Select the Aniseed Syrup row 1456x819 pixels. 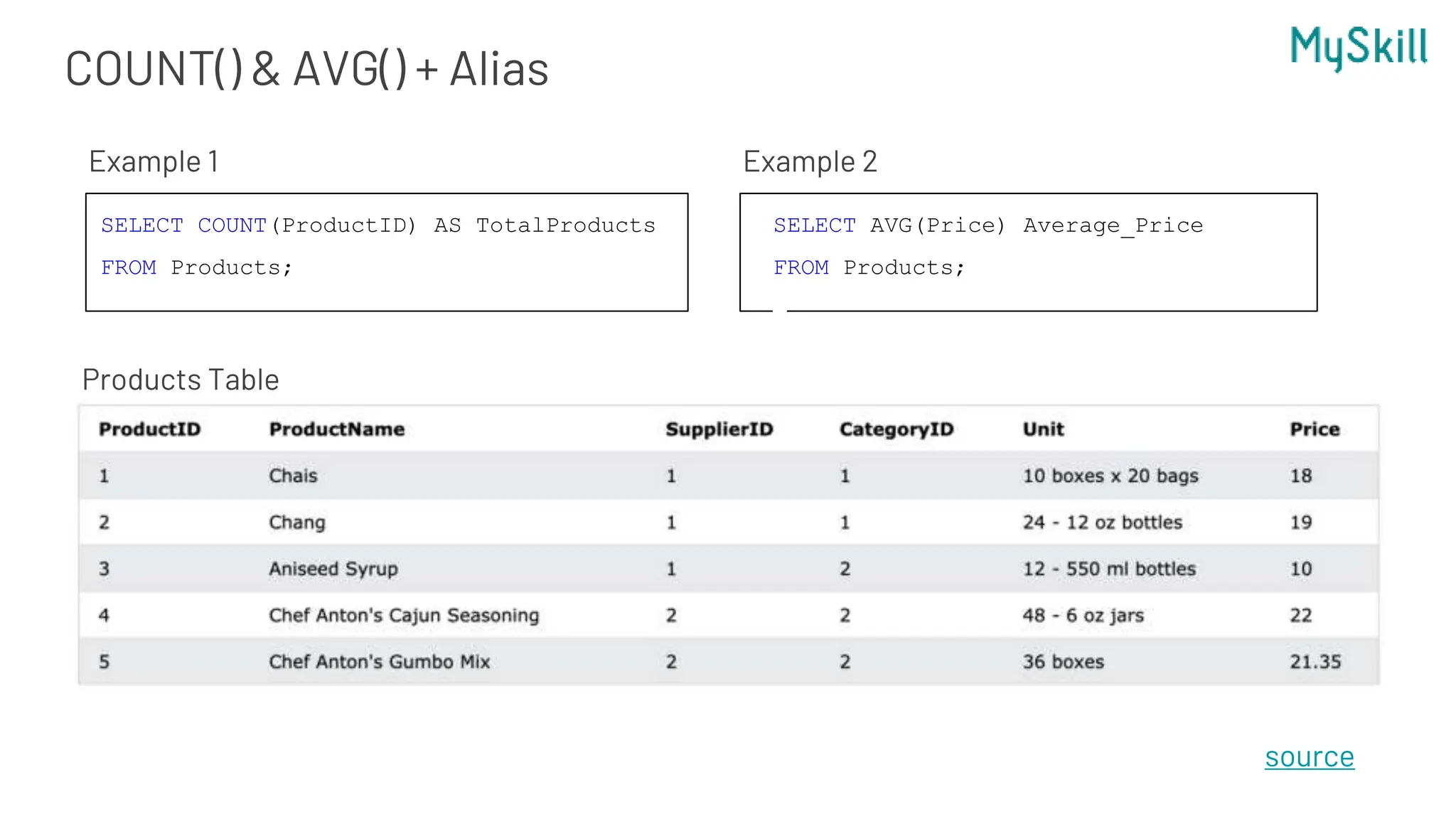[x=729, y=569]
